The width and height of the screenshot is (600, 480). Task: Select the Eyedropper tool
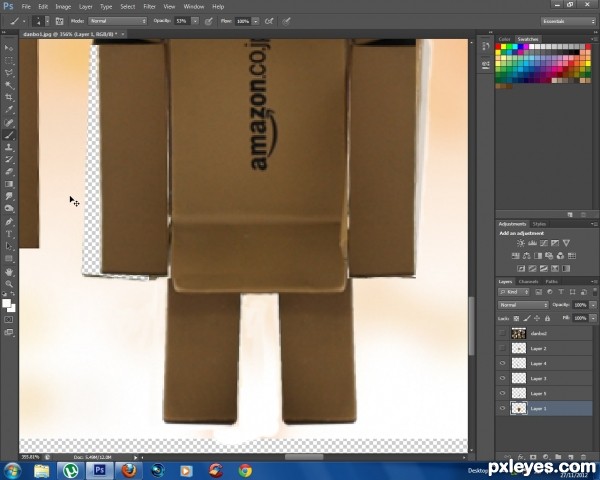[9, 110]
